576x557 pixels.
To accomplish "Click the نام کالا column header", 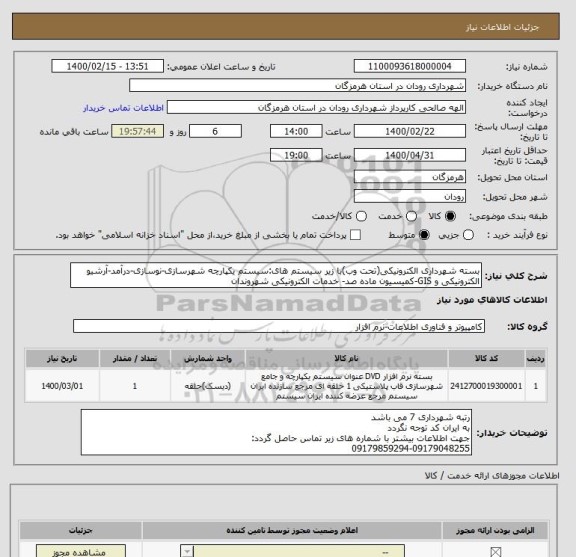I will pos(346,358).
